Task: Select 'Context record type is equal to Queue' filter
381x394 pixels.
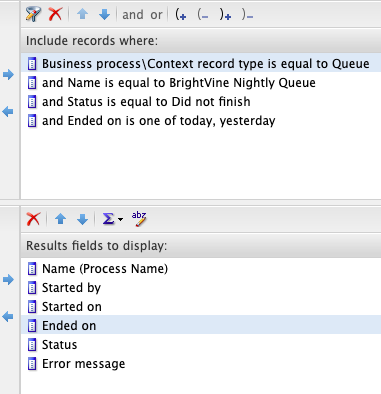Action: (x=201, y=63)
